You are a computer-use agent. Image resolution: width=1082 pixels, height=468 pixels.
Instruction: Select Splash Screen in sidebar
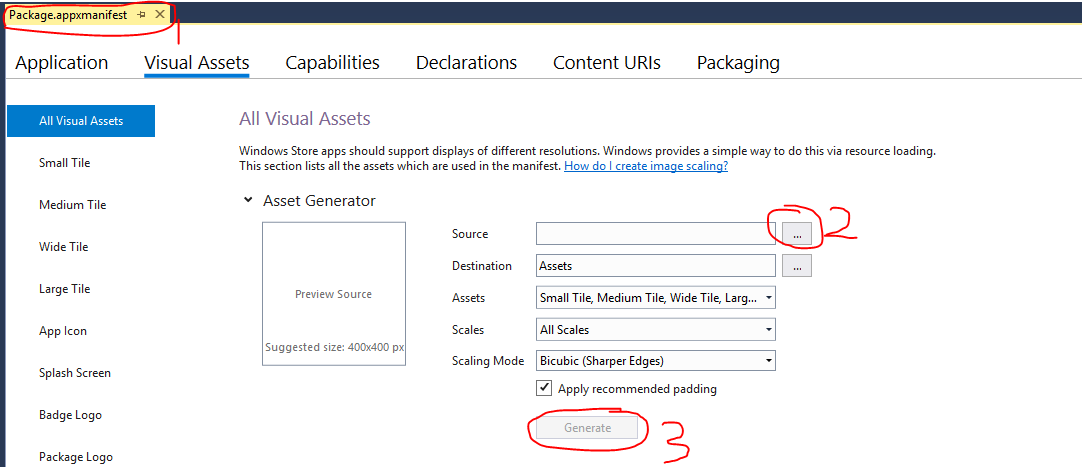click(x=75, y=373)
